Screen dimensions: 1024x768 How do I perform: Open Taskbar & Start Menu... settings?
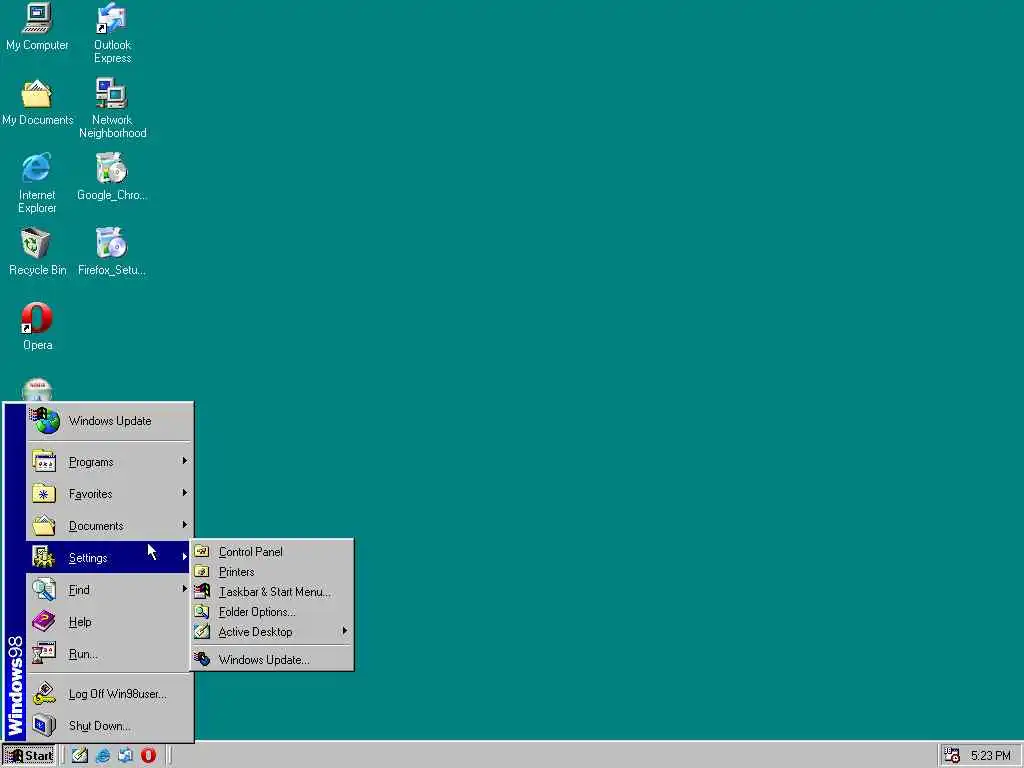[272, 592]
